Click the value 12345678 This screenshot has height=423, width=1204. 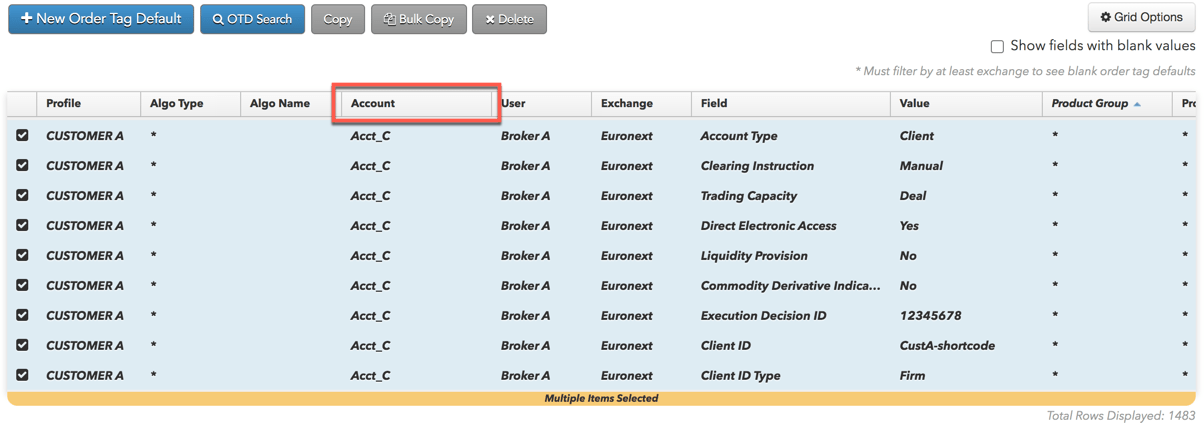coord(931,315)
